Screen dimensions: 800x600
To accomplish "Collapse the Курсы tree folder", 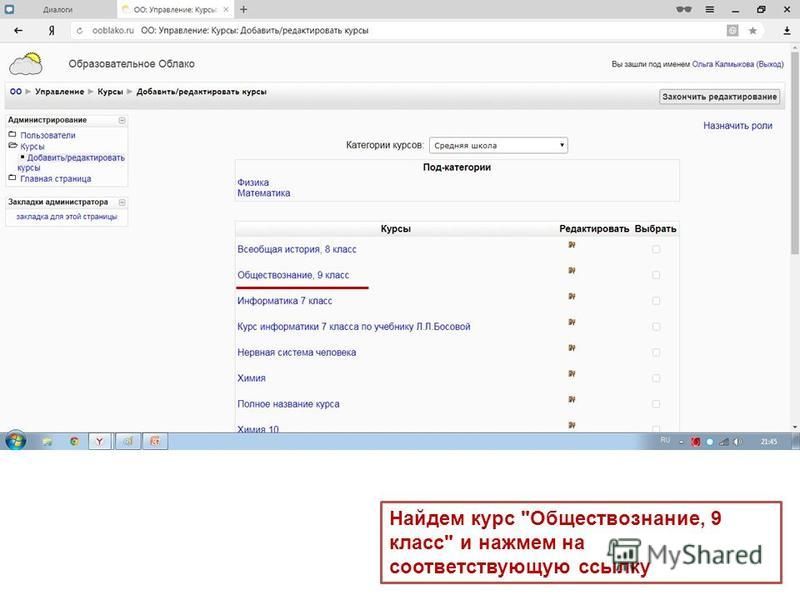I will 13,146.
